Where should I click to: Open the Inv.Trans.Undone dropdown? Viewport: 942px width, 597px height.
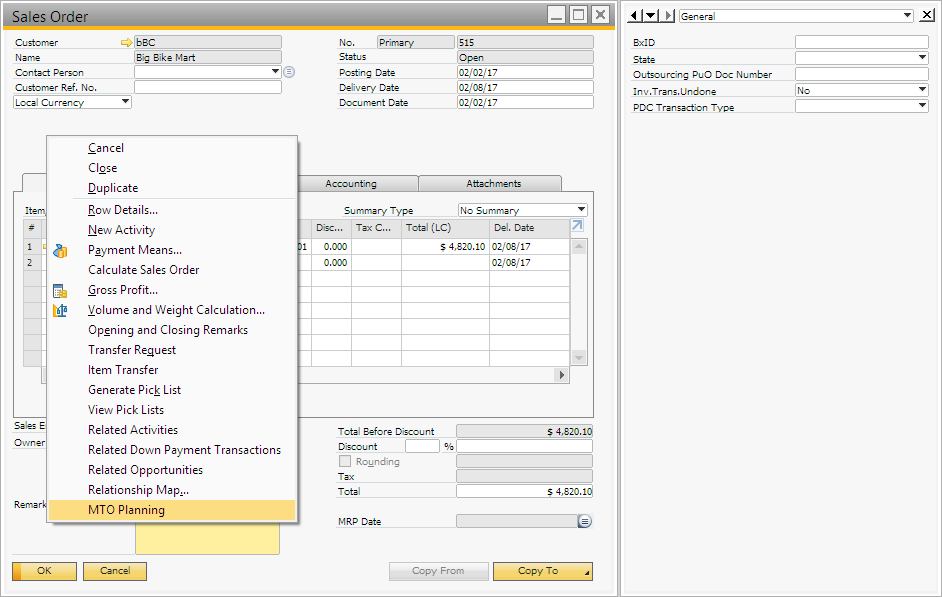click(922, 90)
